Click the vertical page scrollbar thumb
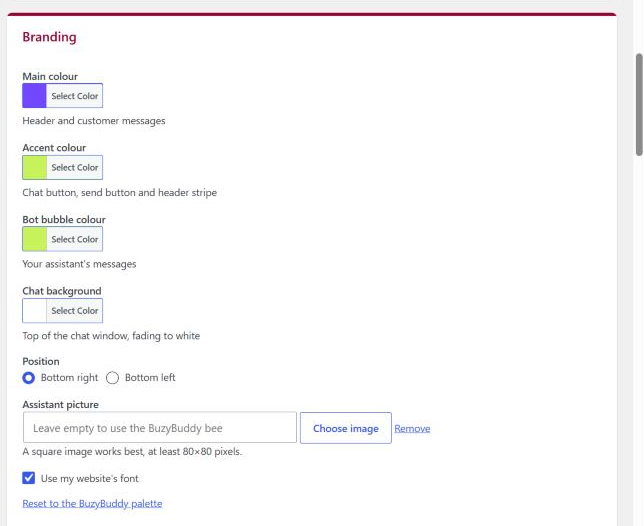 [x=639, y=105]
